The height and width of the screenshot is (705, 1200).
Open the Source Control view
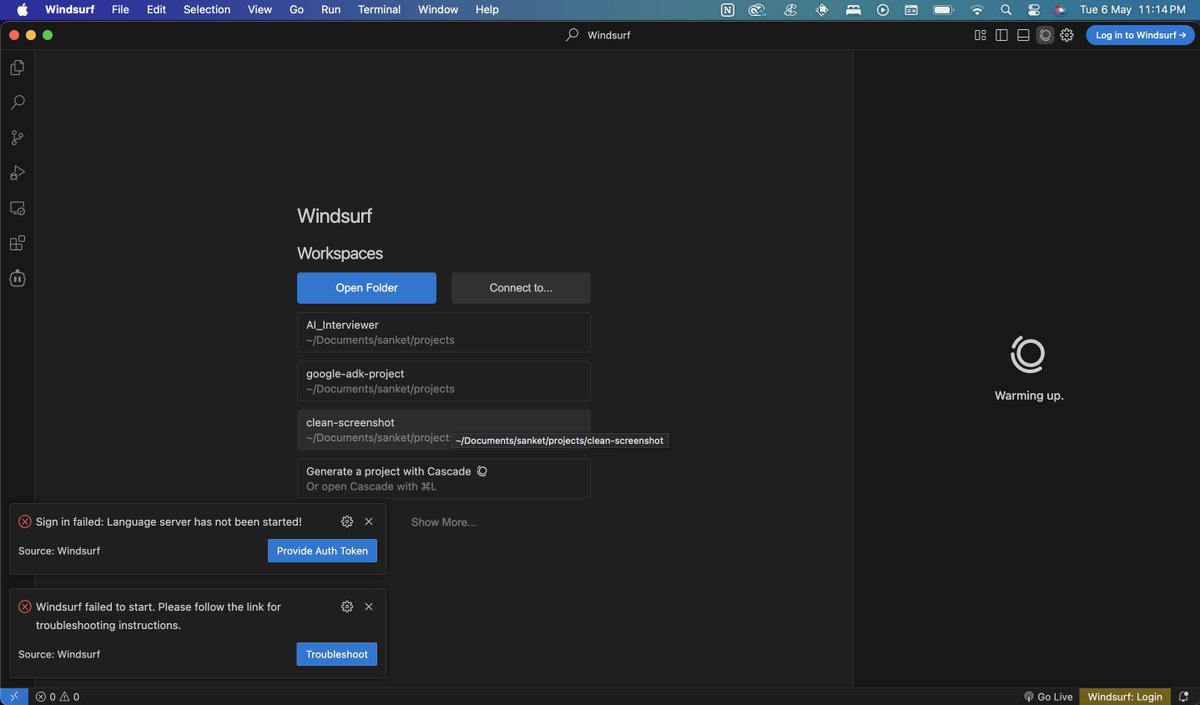pyautogui.click(x=17, y=138)
